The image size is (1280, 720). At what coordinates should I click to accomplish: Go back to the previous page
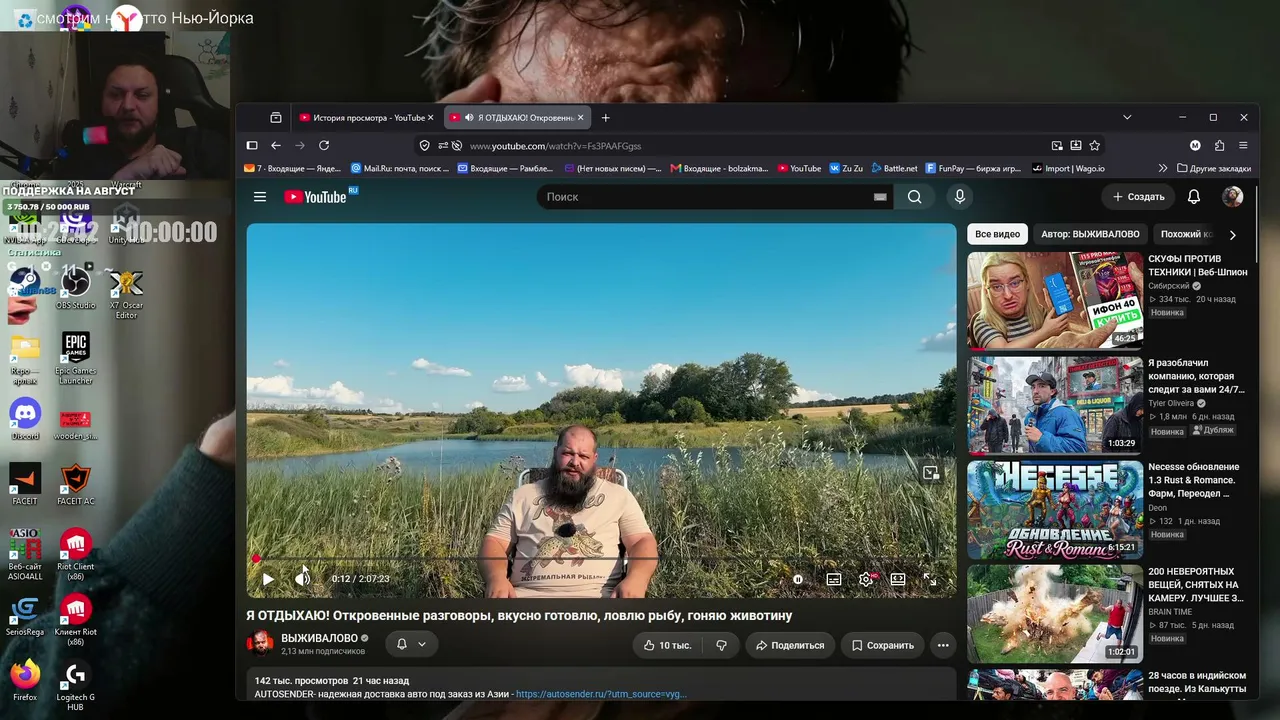pyautogui.click(x=276, y=145)
